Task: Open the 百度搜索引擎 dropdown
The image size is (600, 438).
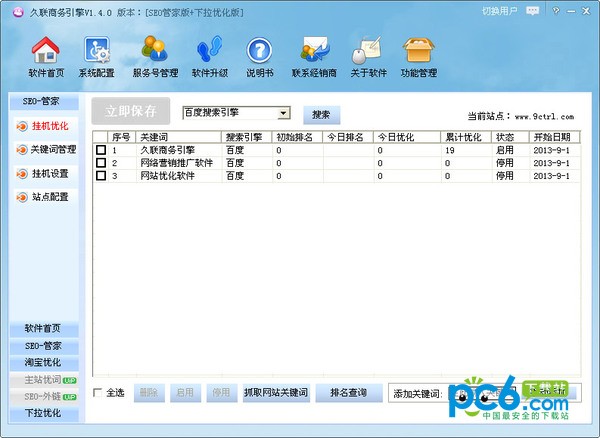Action: pyautogui.click(x=236, y=113)
